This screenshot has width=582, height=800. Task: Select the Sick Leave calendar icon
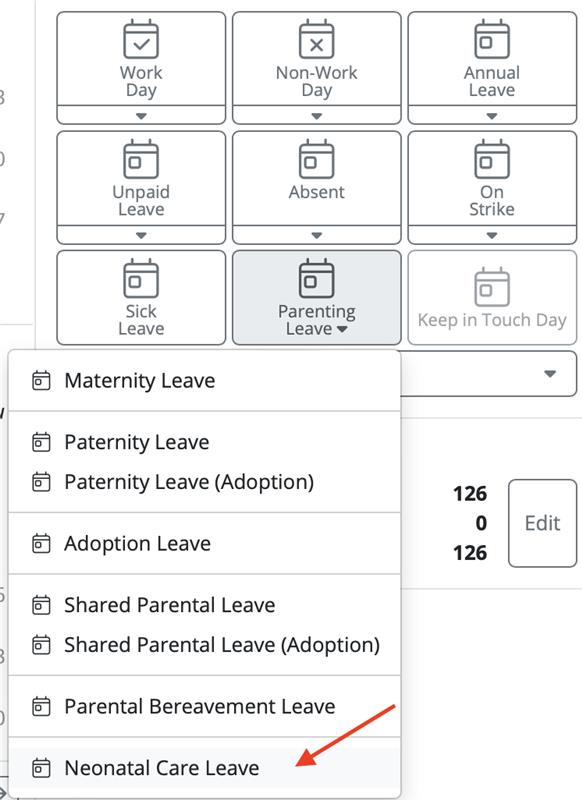(141, 278)
